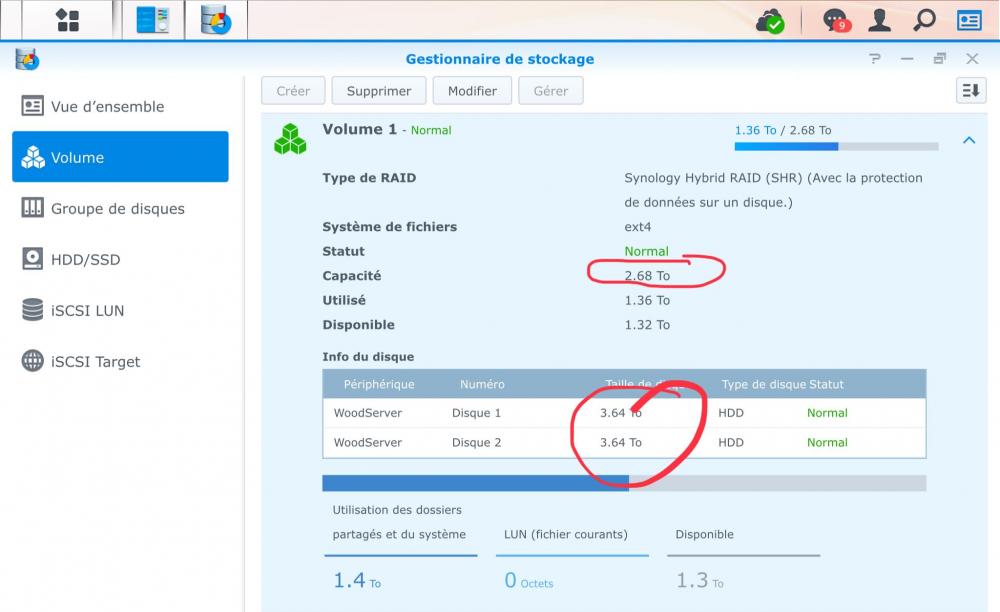Open the Control Panel taskbar icon
Image resolution: width=1000 pixels, height=612 pixels.
click(x=153, y=20)
